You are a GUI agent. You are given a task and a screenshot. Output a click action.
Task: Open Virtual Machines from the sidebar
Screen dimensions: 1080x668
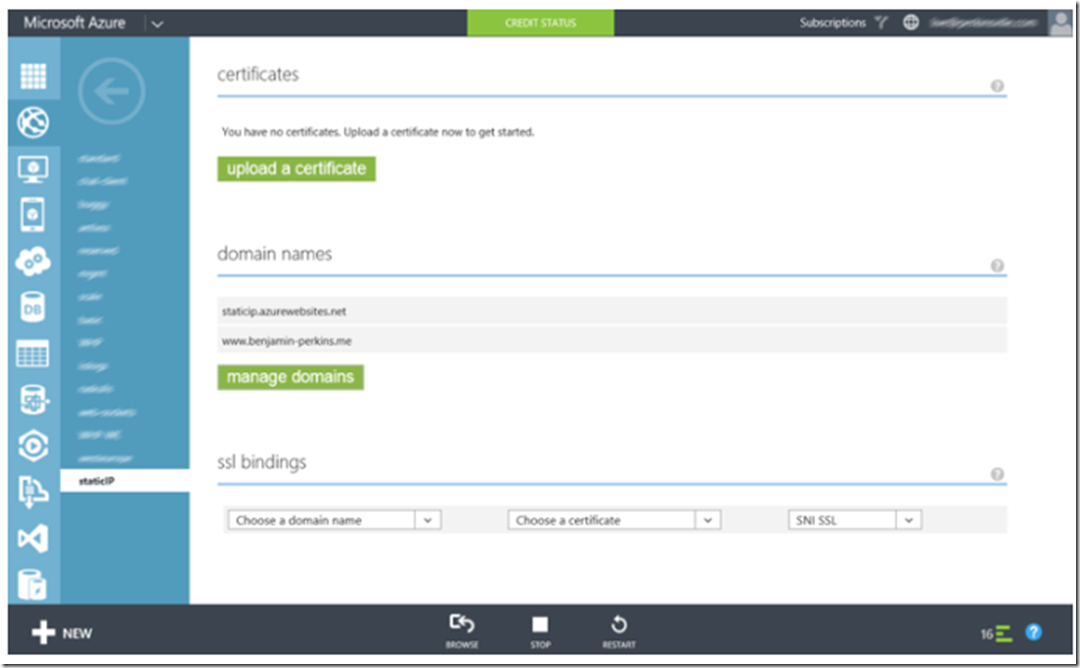tap(33, 169)
